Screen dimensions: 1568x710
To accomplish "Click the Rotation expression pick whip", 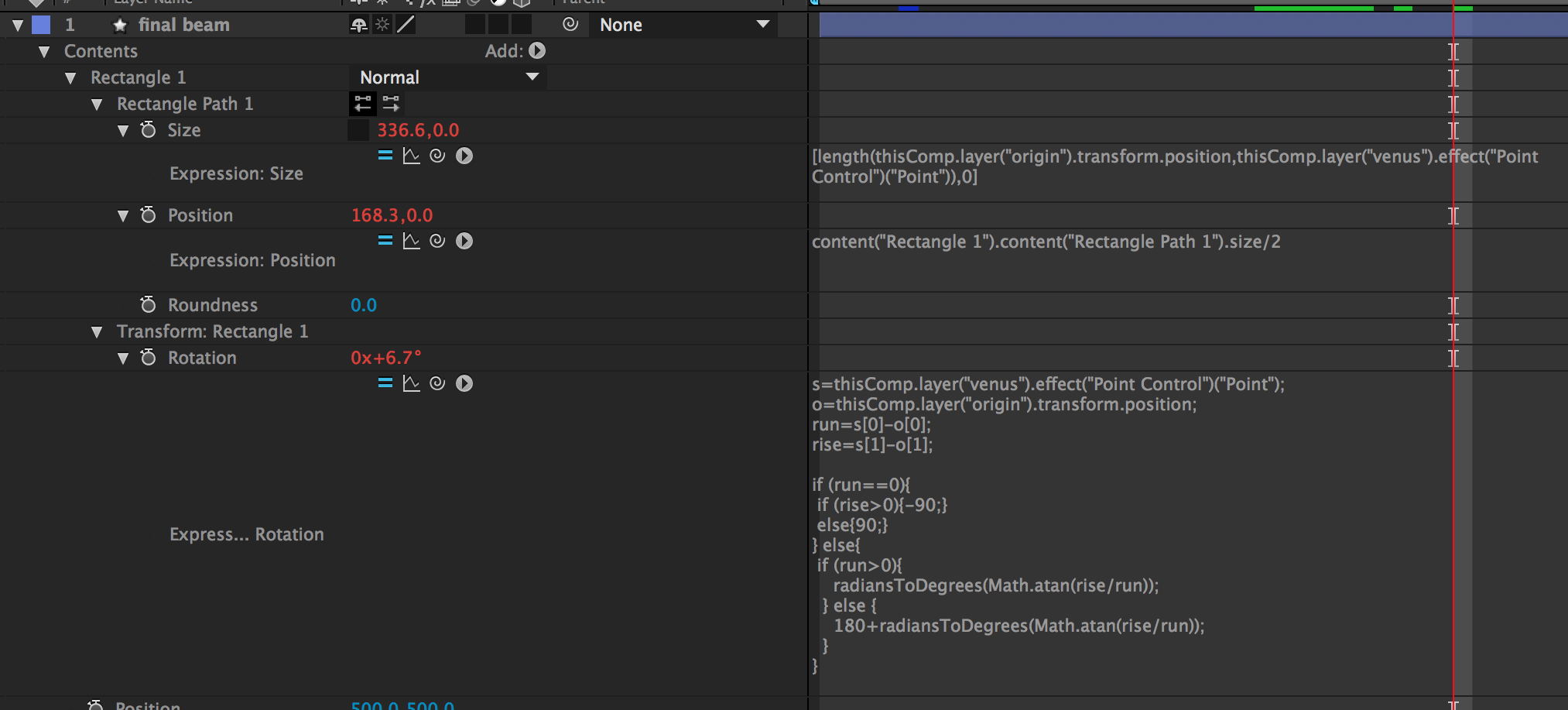I will point(437,383).
